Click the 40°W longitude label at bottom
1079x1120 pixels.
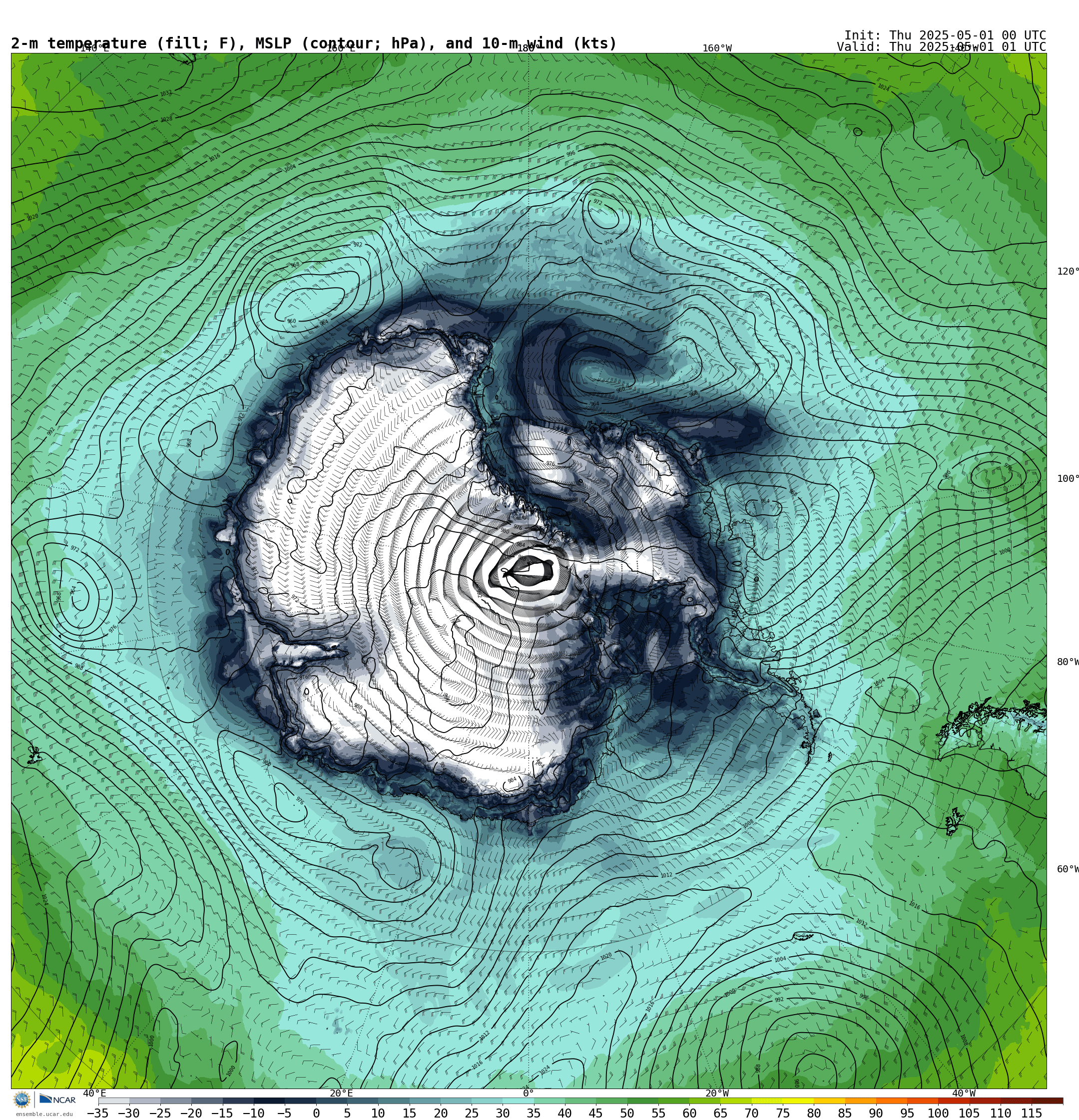964,1093
